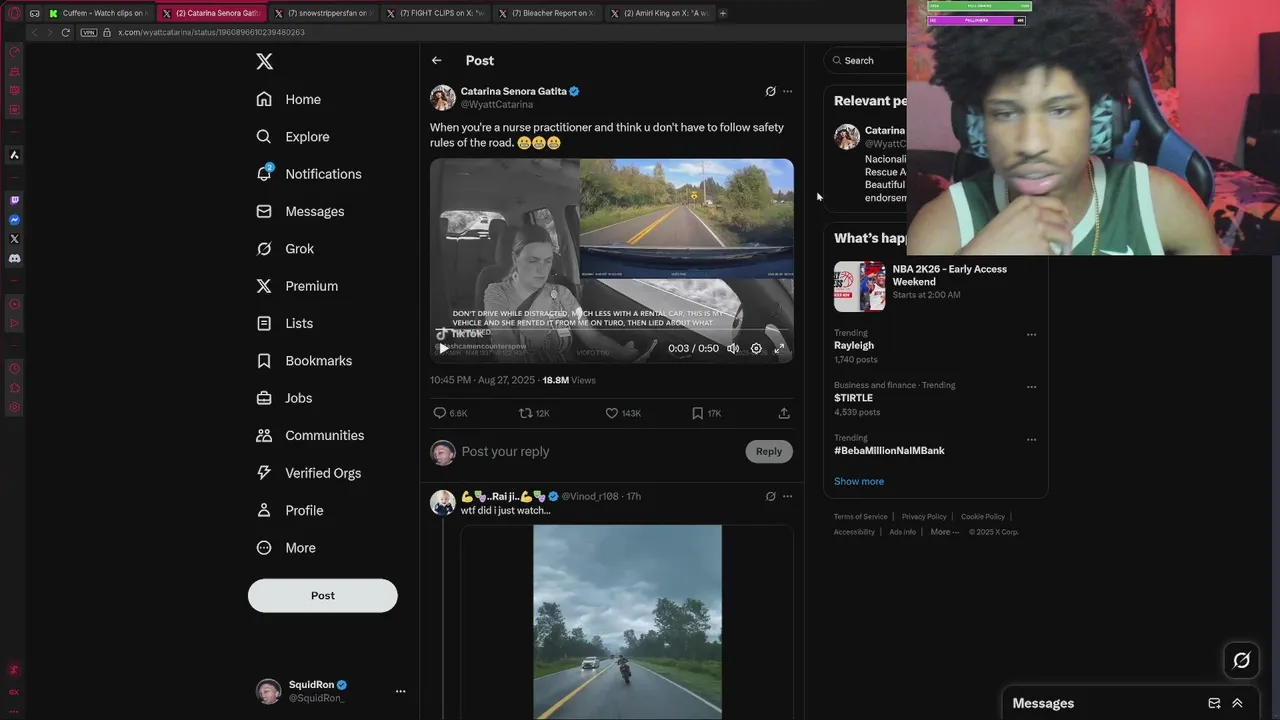
Task: Open more options on Vinod_r108 reply
Action: pyautogui.click(x=788, y=496)
